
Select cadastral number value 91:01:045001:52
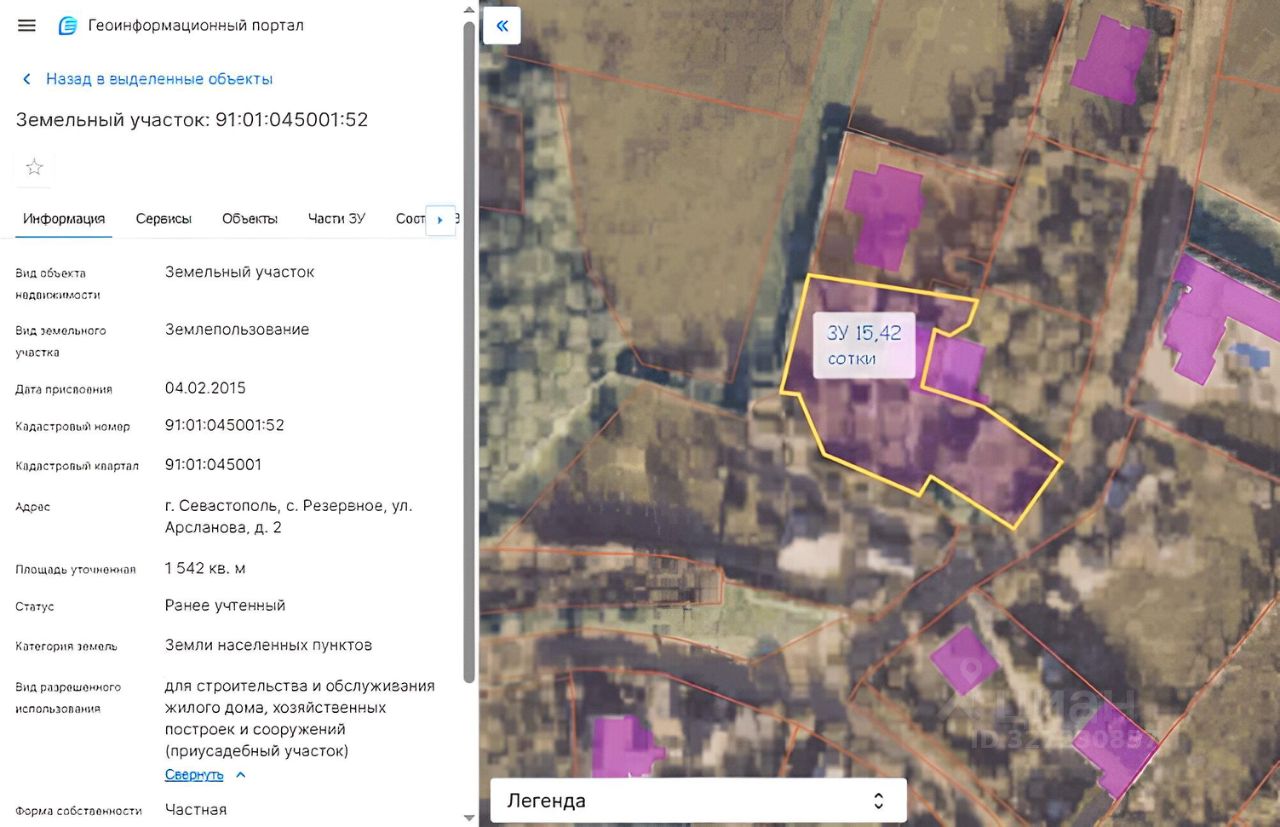[x=225, y=425]
